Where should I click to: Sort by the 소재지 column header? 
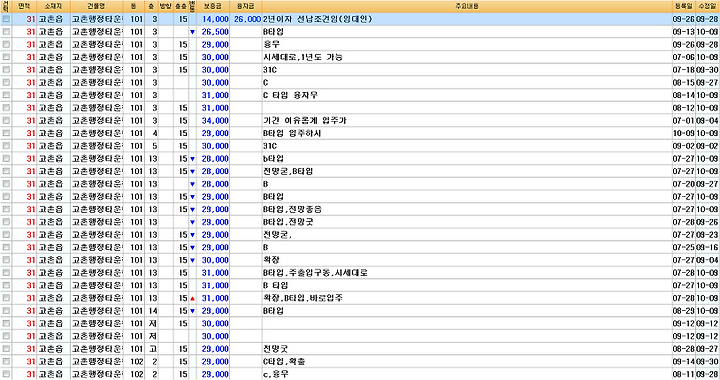[x=53, y=6]
